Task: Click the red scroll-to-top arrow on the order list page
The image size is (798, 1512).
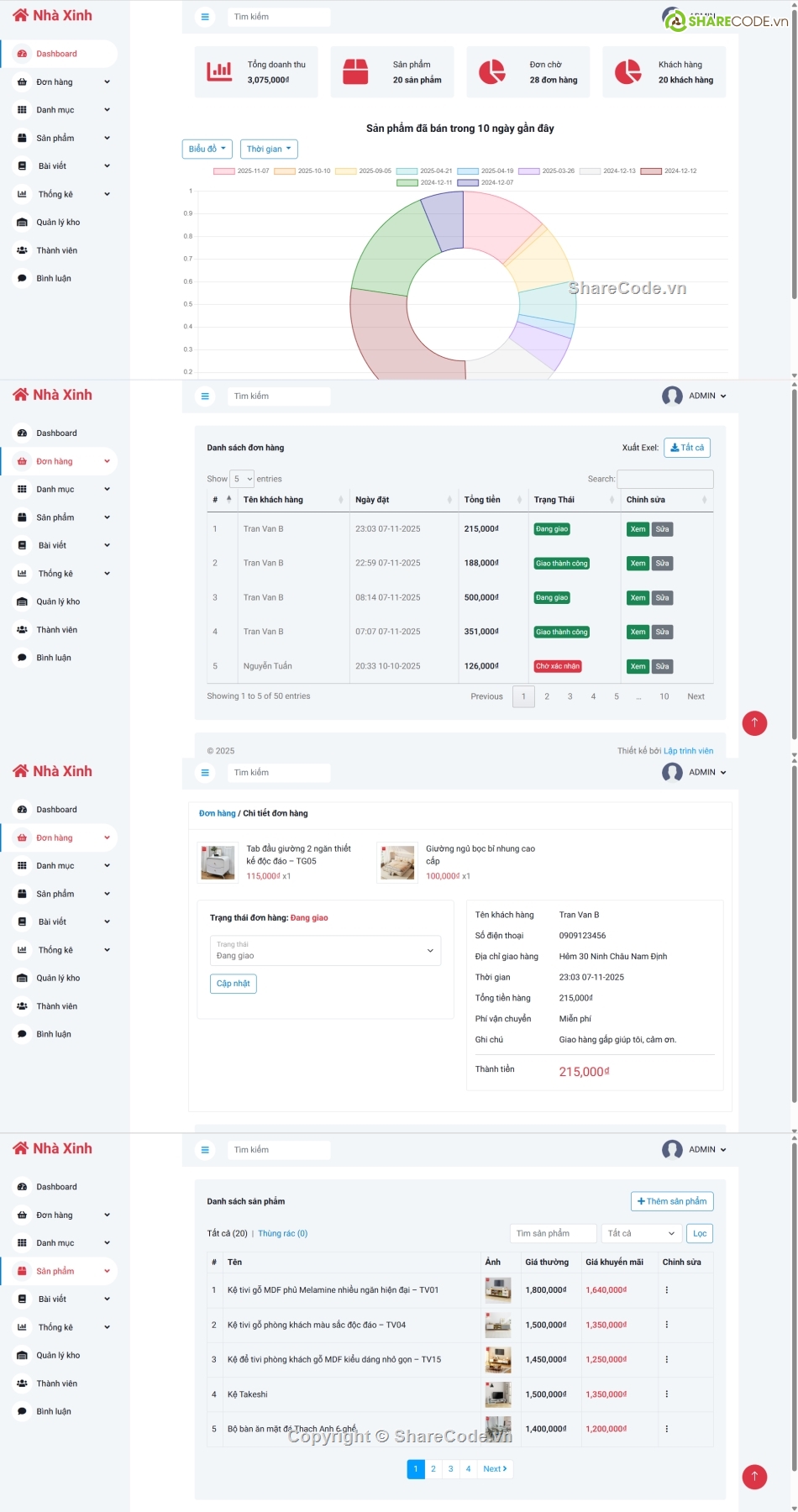Action: 754,722
